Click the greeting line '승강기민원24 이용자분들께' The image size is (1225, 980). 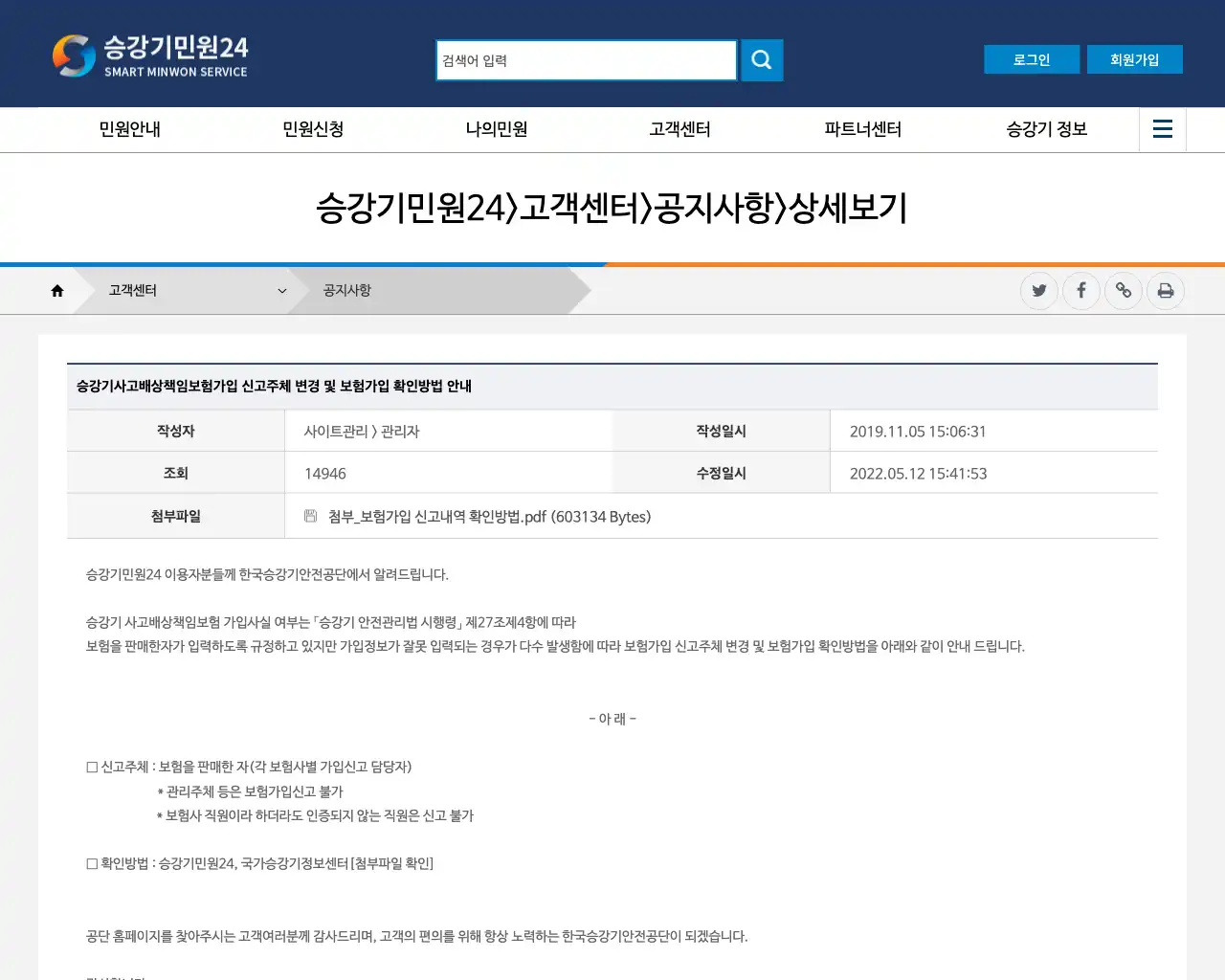pyautogui.click(x=267, y=575)
